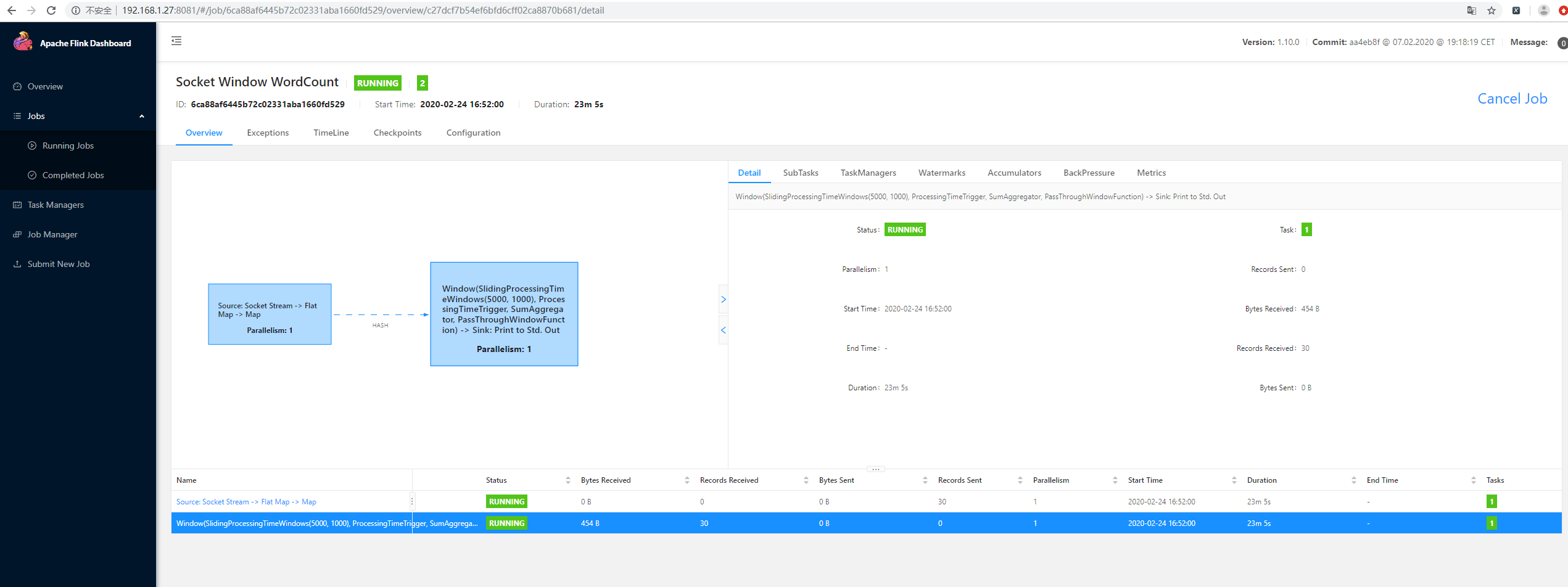Switch to the TimeLine tab
Image resolution: width=1568 pixels, height=587 pixels.
point(331,133)
